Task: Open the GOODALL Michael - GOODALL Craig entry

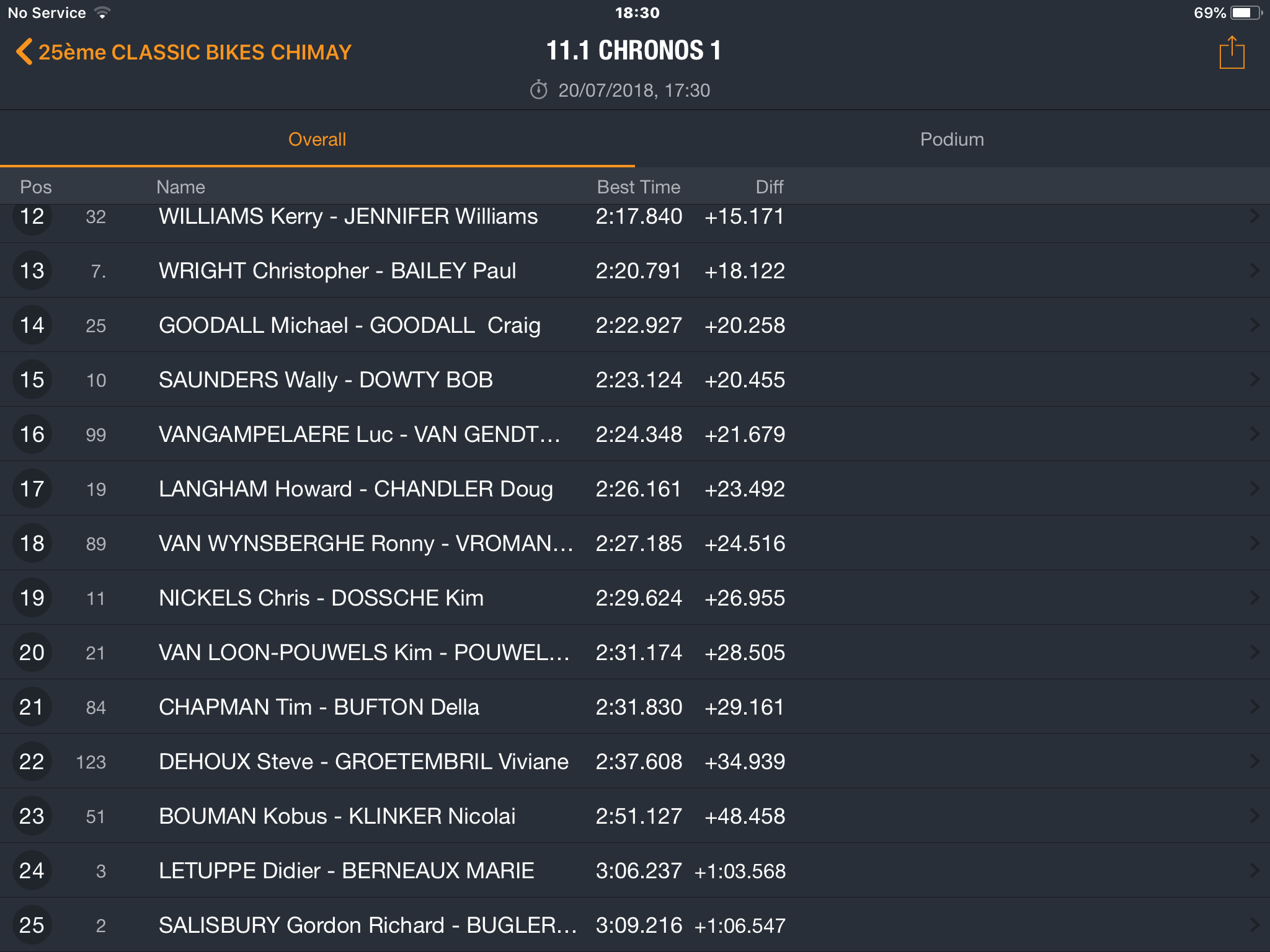Action: 635,325
